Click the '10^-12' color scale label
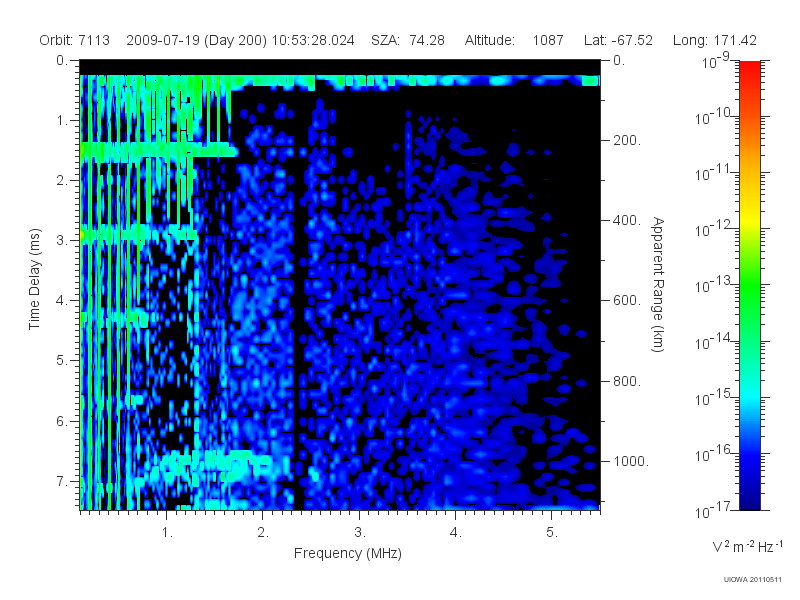Viewport: 800px width, 600px height. [713, 229]
